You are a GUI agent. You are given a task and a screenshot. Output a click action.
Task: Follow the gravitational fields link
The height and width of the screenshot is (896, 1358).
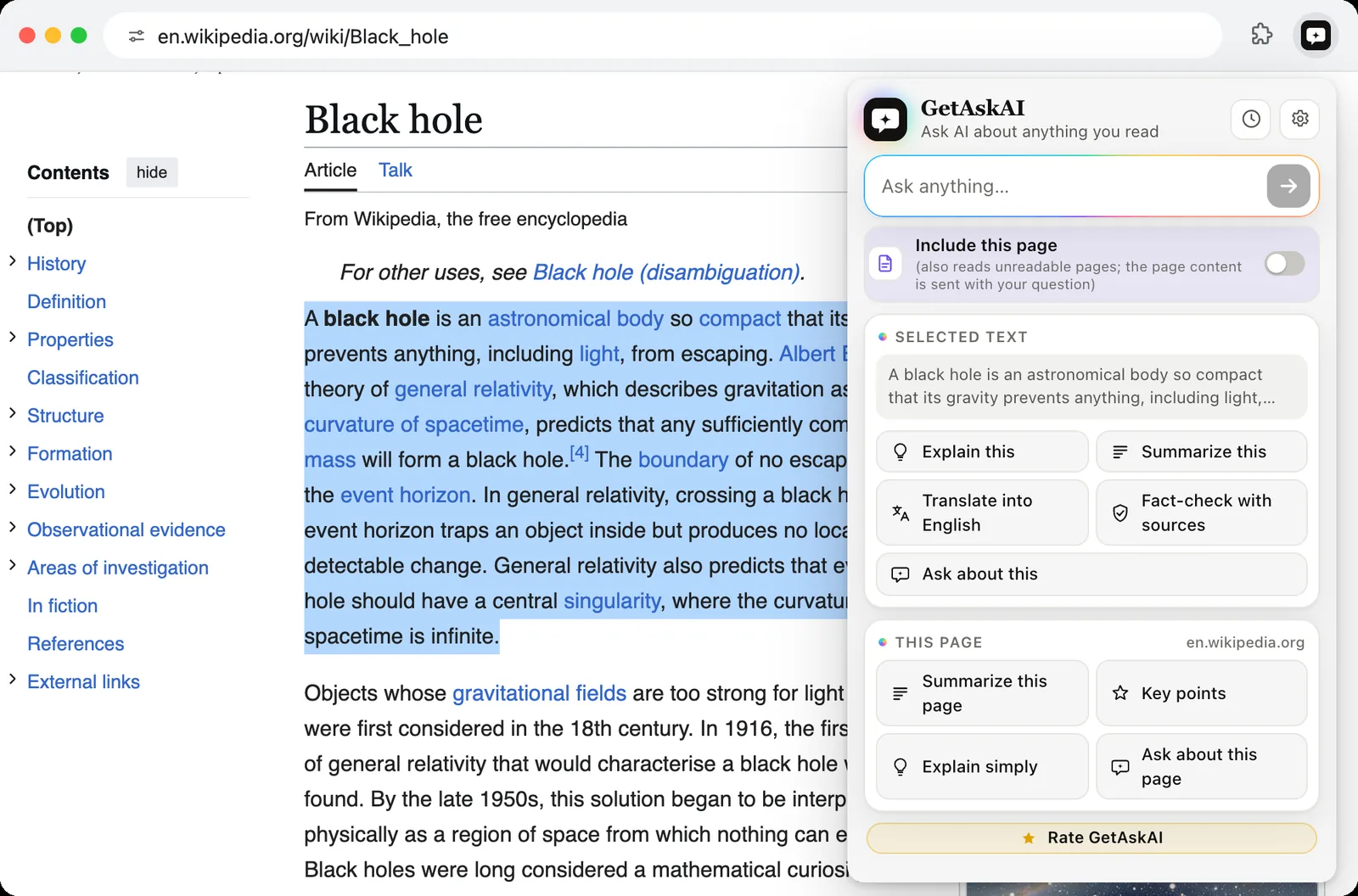click(539, 693)
